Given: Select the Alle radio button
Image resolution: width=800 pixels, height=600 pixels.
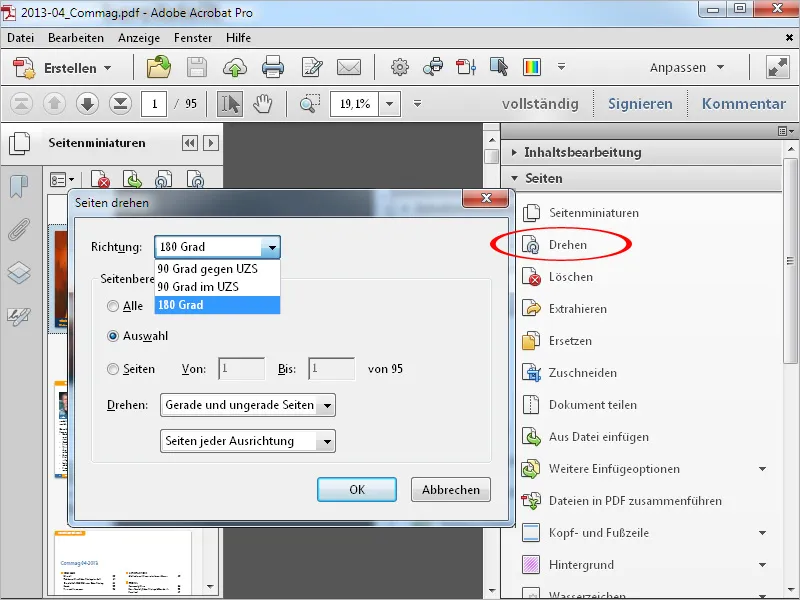Looking at the screenshot, I should pos(113,306).
